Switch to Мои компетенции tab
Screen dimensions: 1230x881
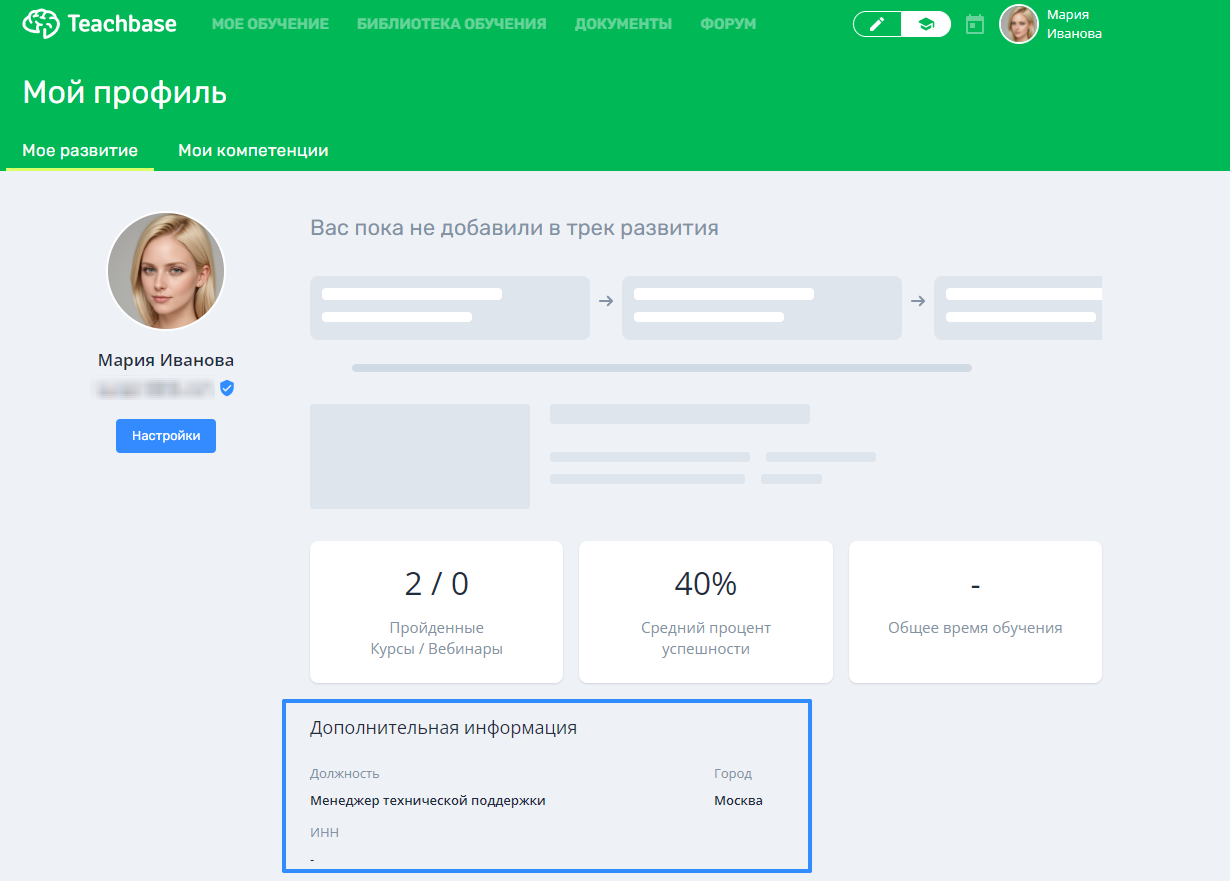pos(253,151)
